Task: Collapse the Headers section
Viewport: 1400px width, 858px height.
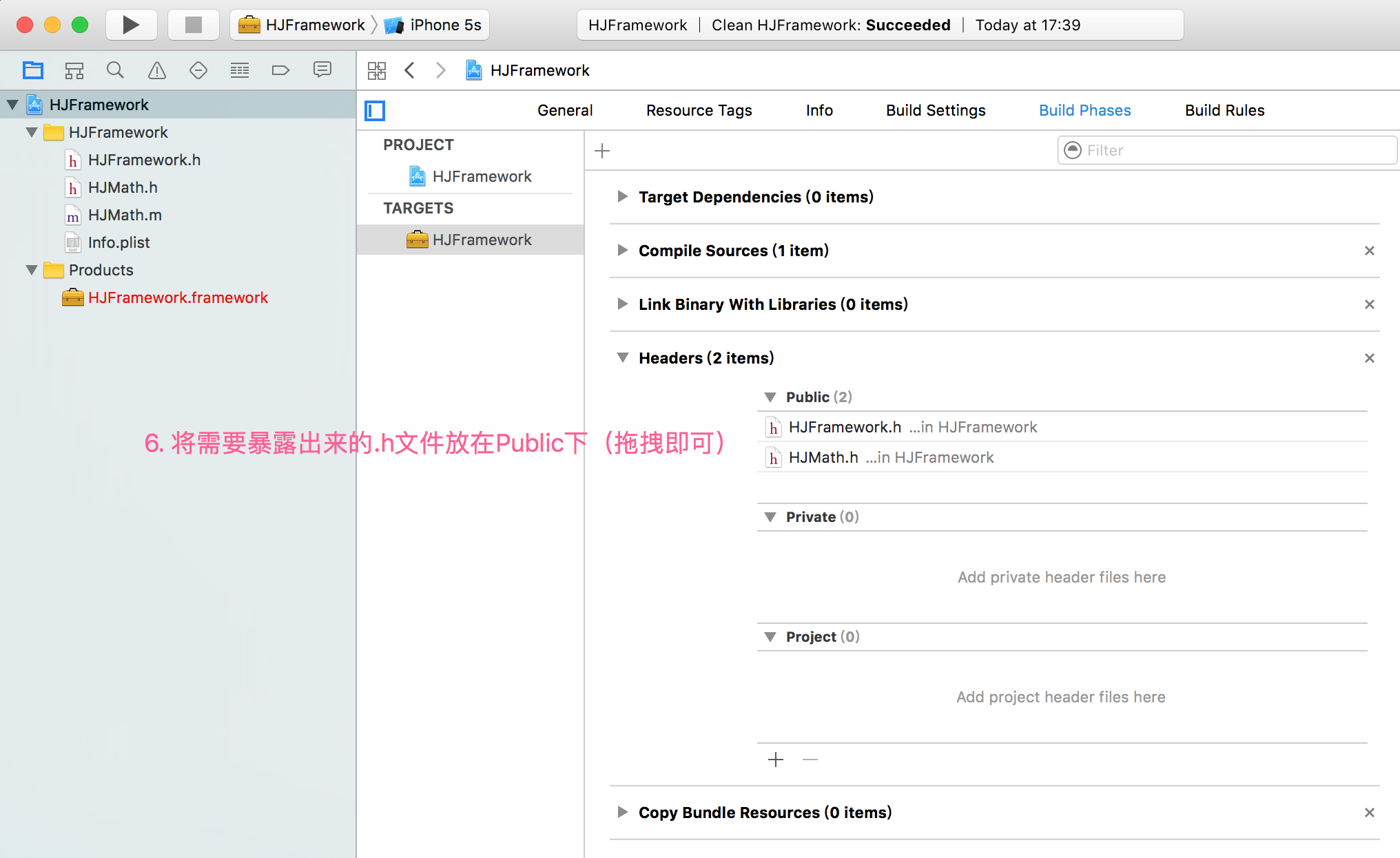Action: (623, 358)
